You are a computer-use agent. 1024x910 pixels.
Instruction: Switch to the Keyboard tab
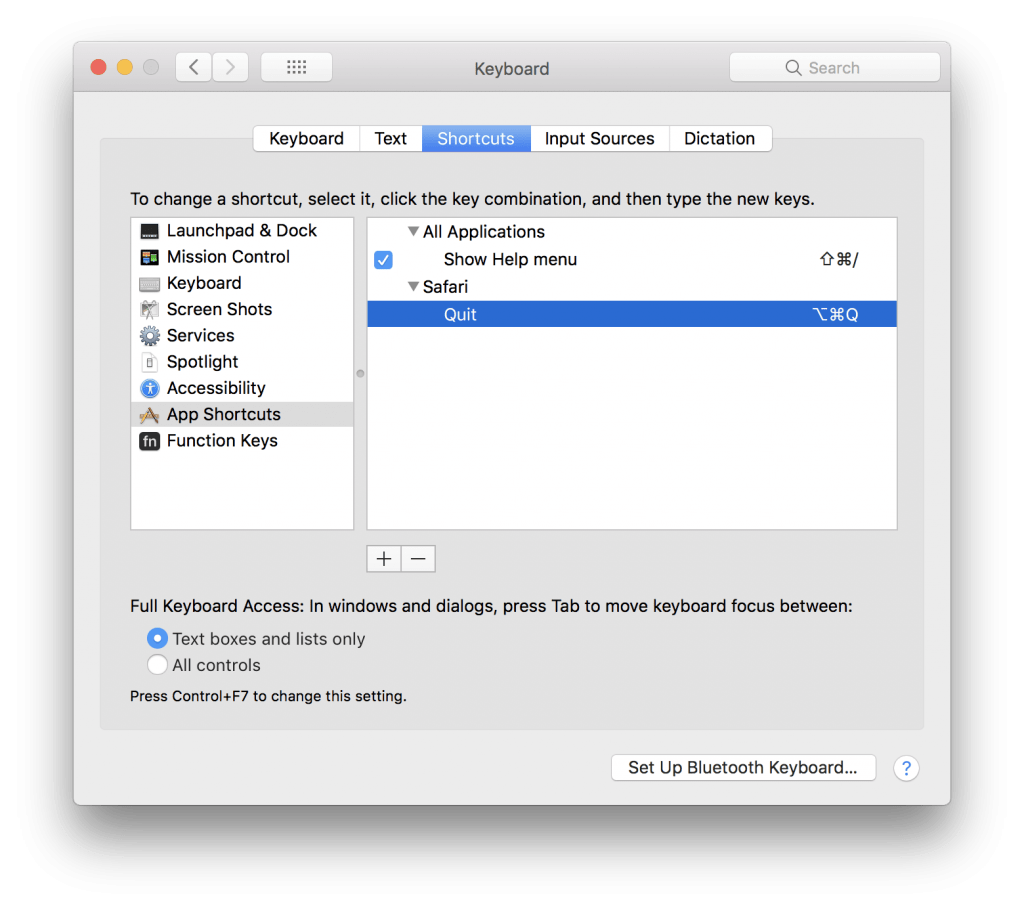pos(306,138)
